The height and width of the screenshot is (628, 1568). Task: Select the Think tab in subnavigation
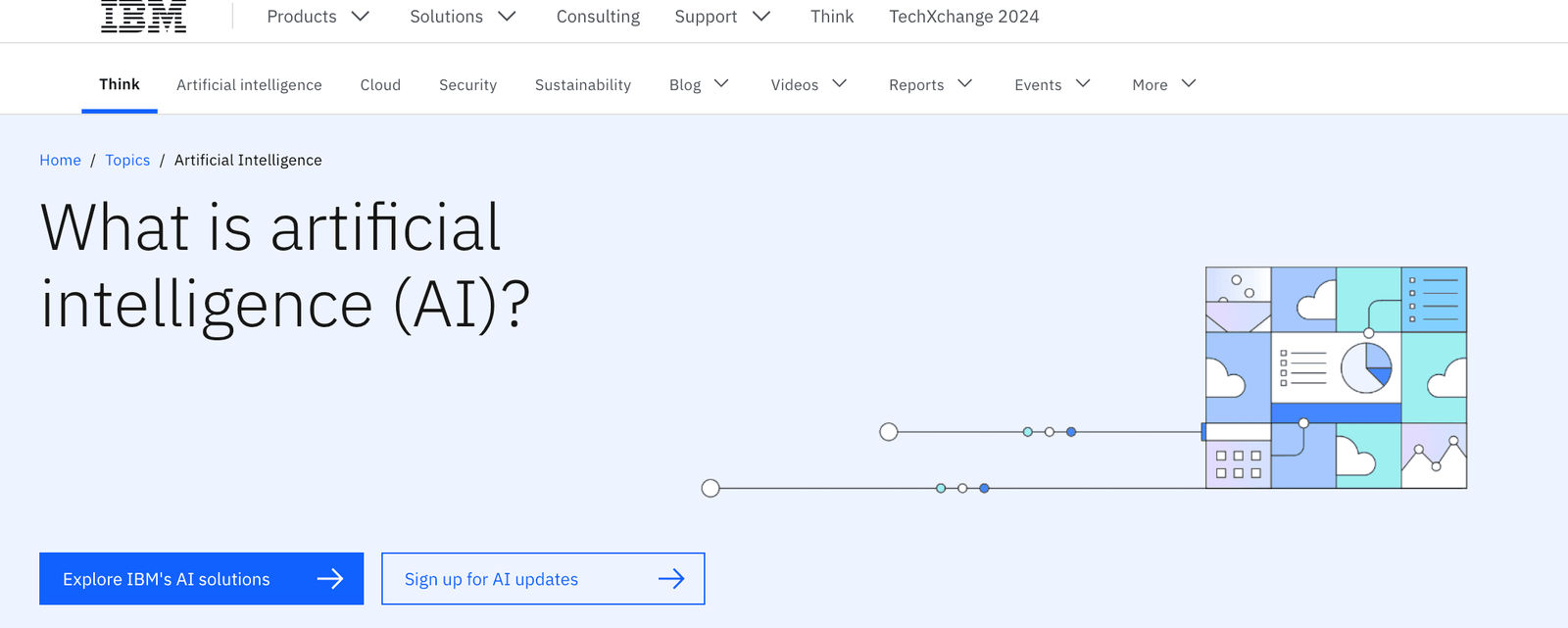[x=120, y=84]
